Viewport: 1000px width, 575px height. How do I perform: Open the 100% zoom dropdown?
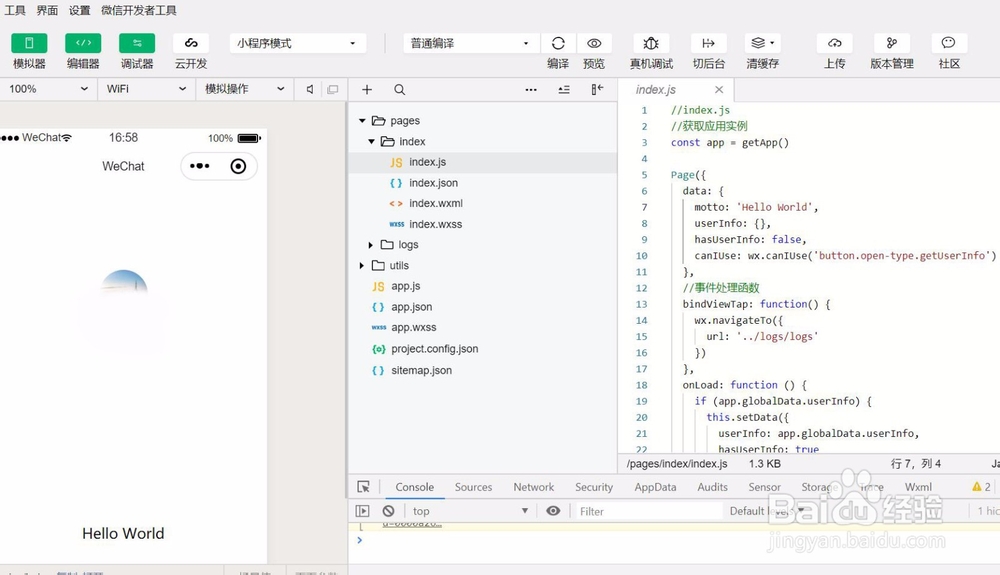click(x=48, y=89)
